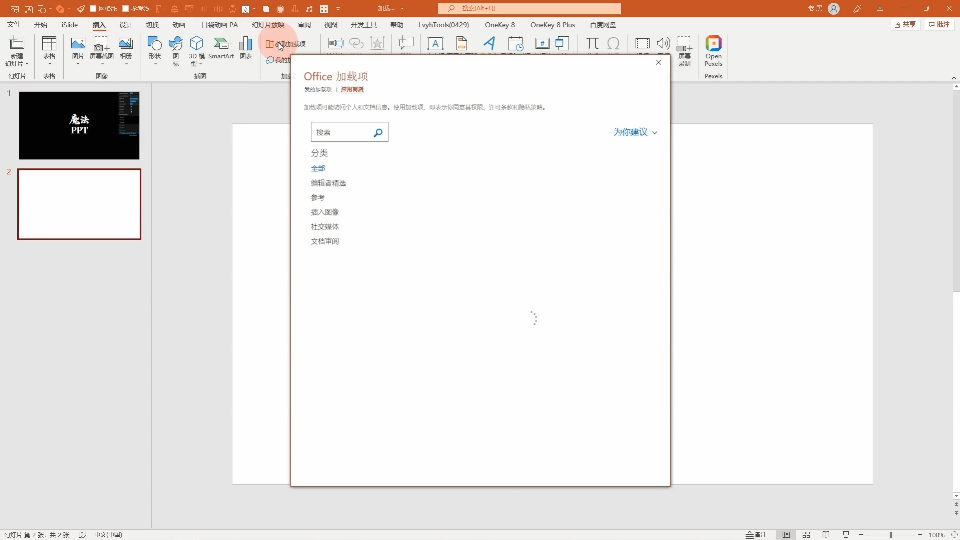Click the Get Add-ins button
The image size is (960, 540).
tap(286, 44)
